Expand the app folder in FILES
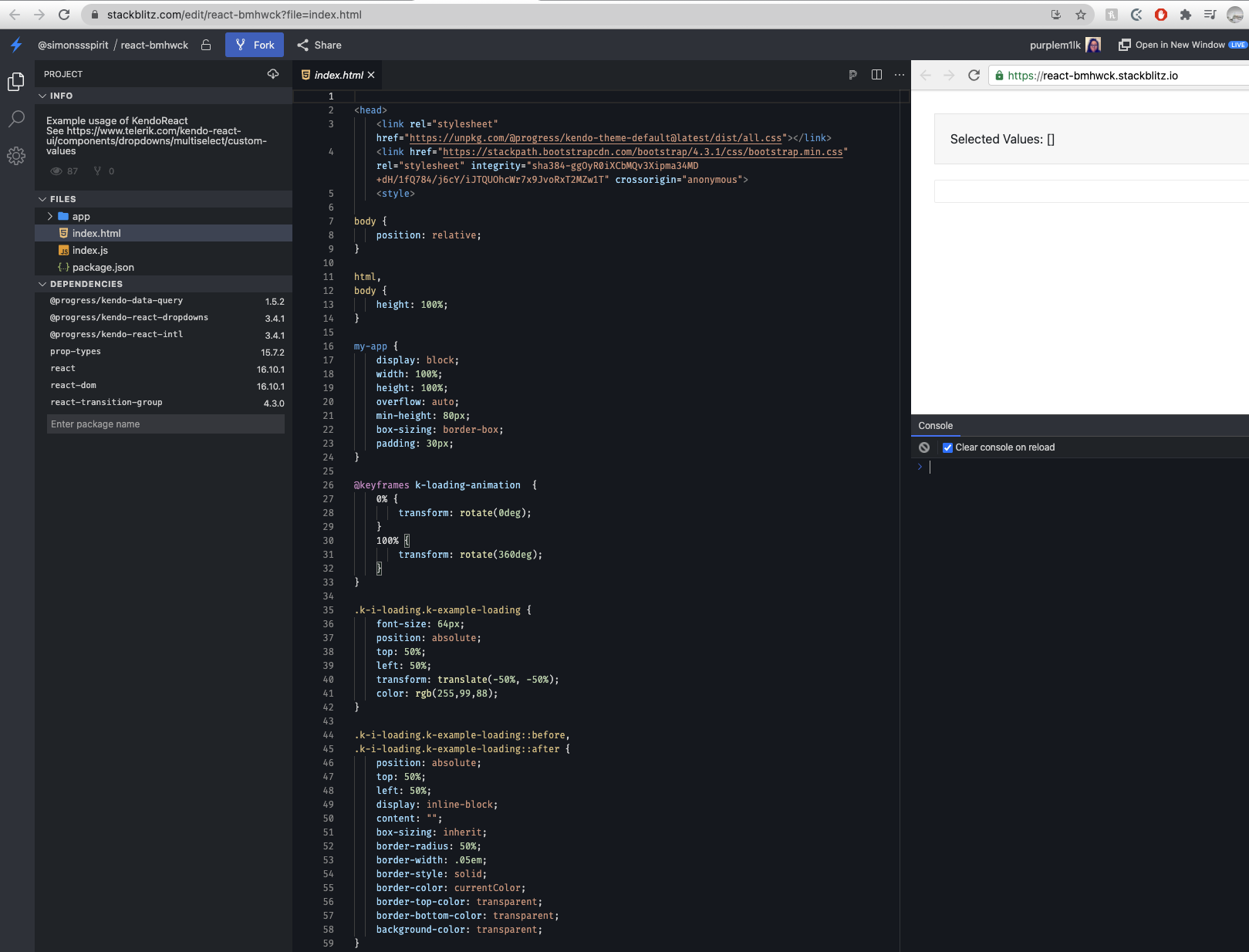 [49, 216]
